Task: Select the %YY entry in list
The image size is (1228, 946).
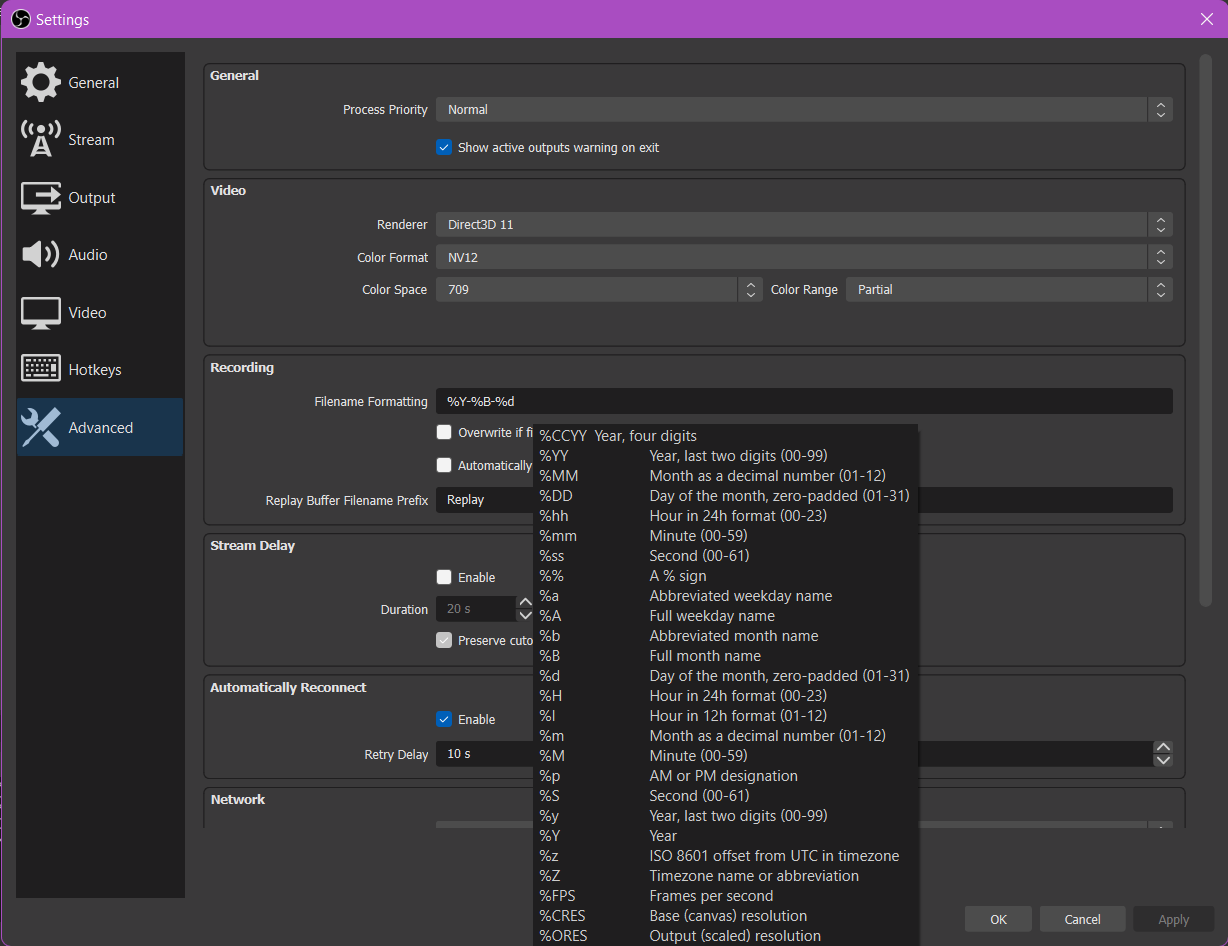Action: pos(726,456)
